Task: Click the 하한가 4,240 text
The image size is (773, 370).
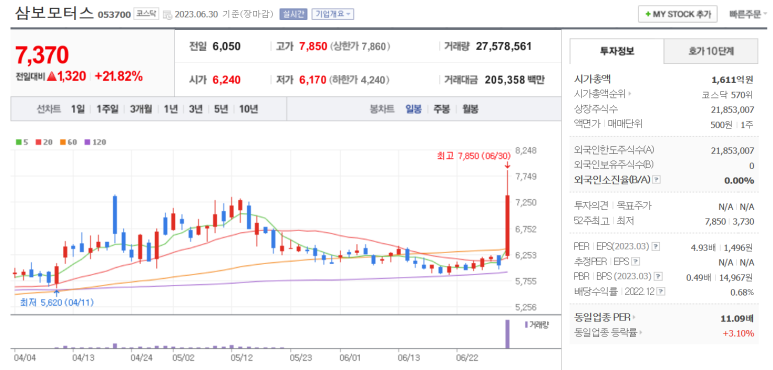Action: [360, 80]
